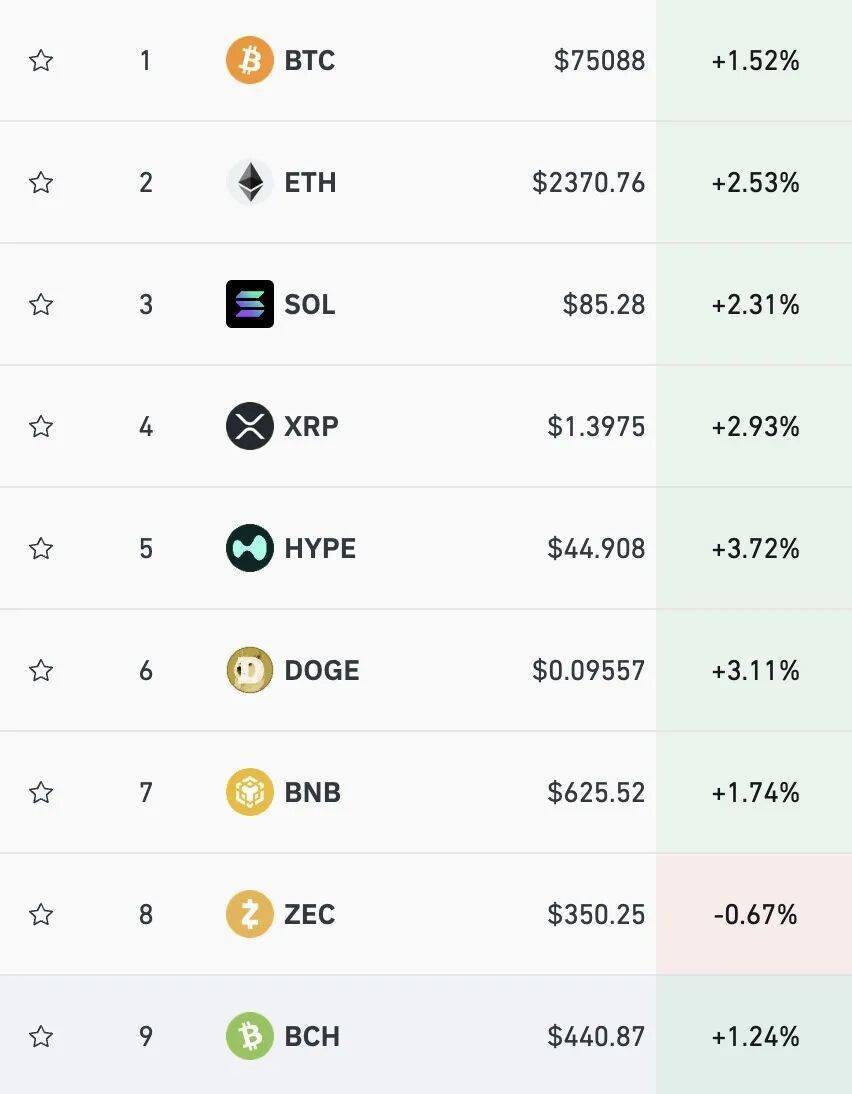The image size is (852, 1094).
Task: Click the BTC +1.52% change cell
Action: click(x=755, y=61)
